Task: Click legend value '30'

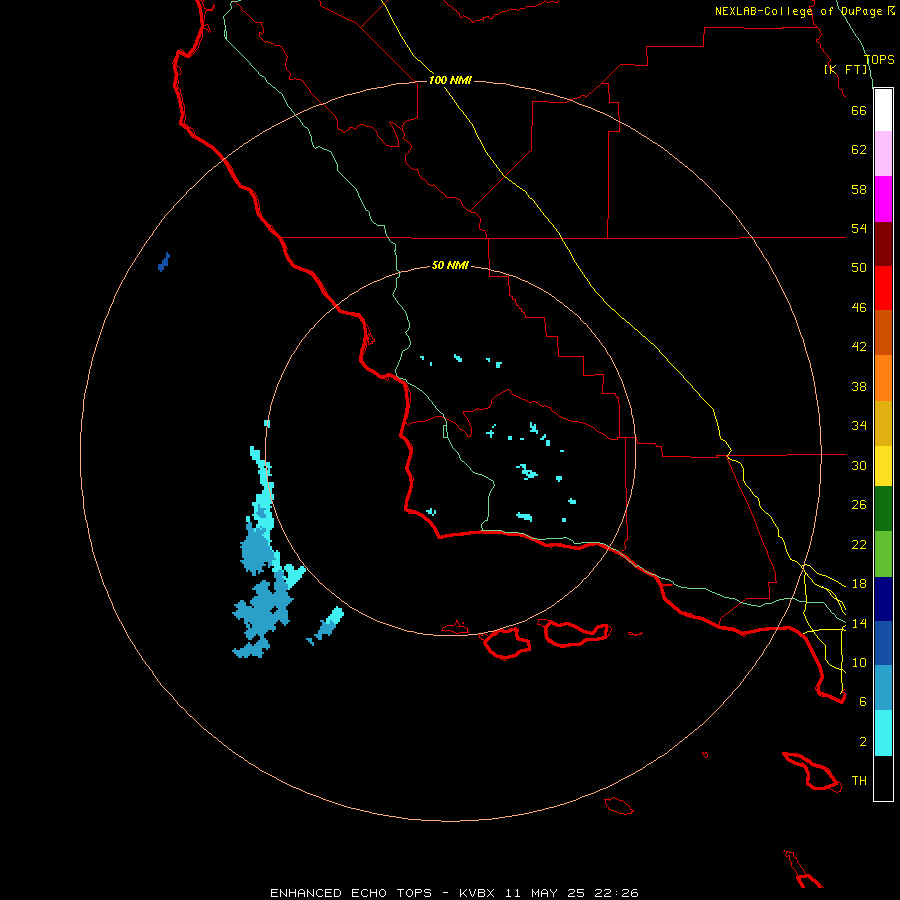Action: 859,465
